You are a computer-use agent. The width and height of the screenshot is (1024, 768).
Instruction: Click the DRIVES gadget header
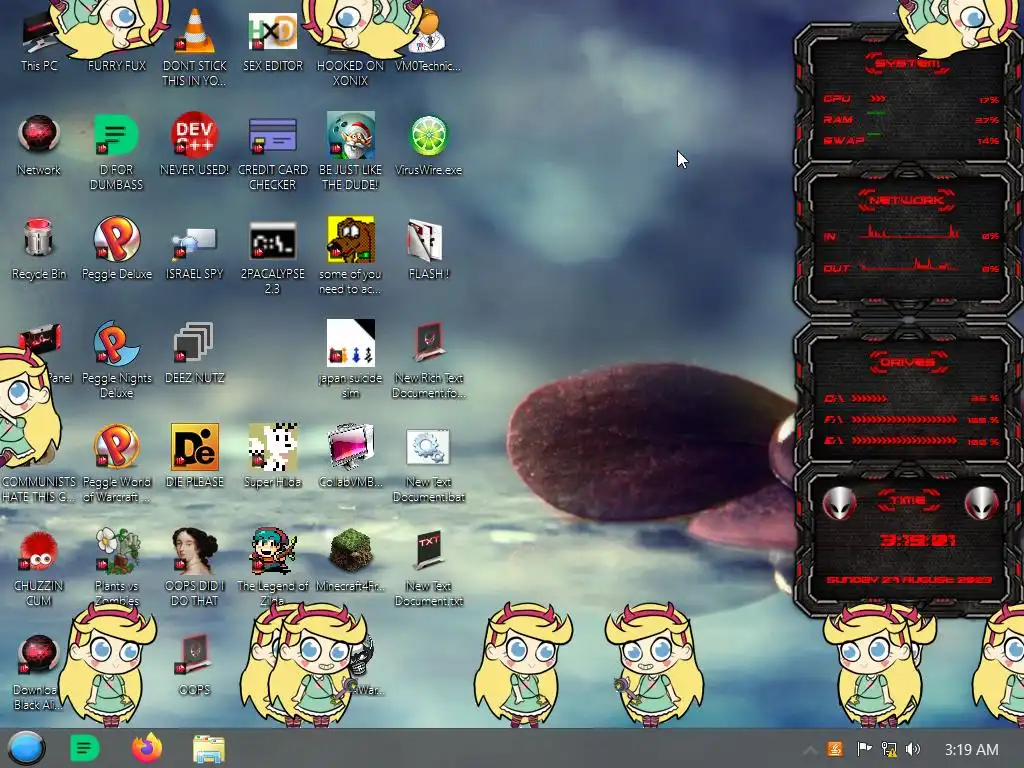pos(907,362)
